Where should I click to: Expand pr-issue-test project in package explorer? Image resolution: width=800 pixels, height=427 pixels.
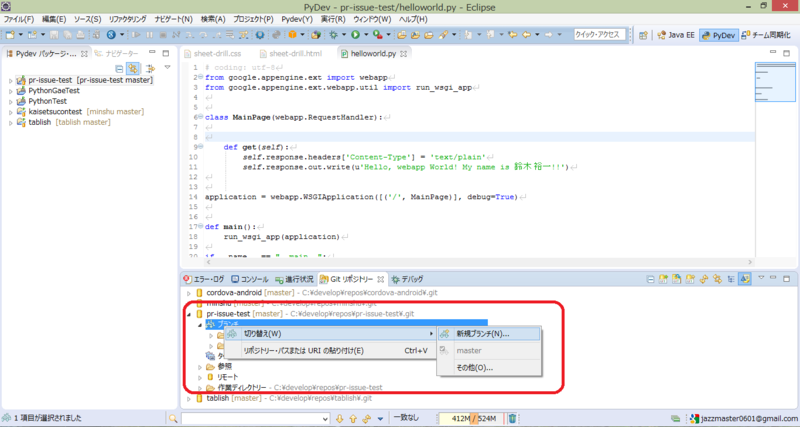pos(10,81)
